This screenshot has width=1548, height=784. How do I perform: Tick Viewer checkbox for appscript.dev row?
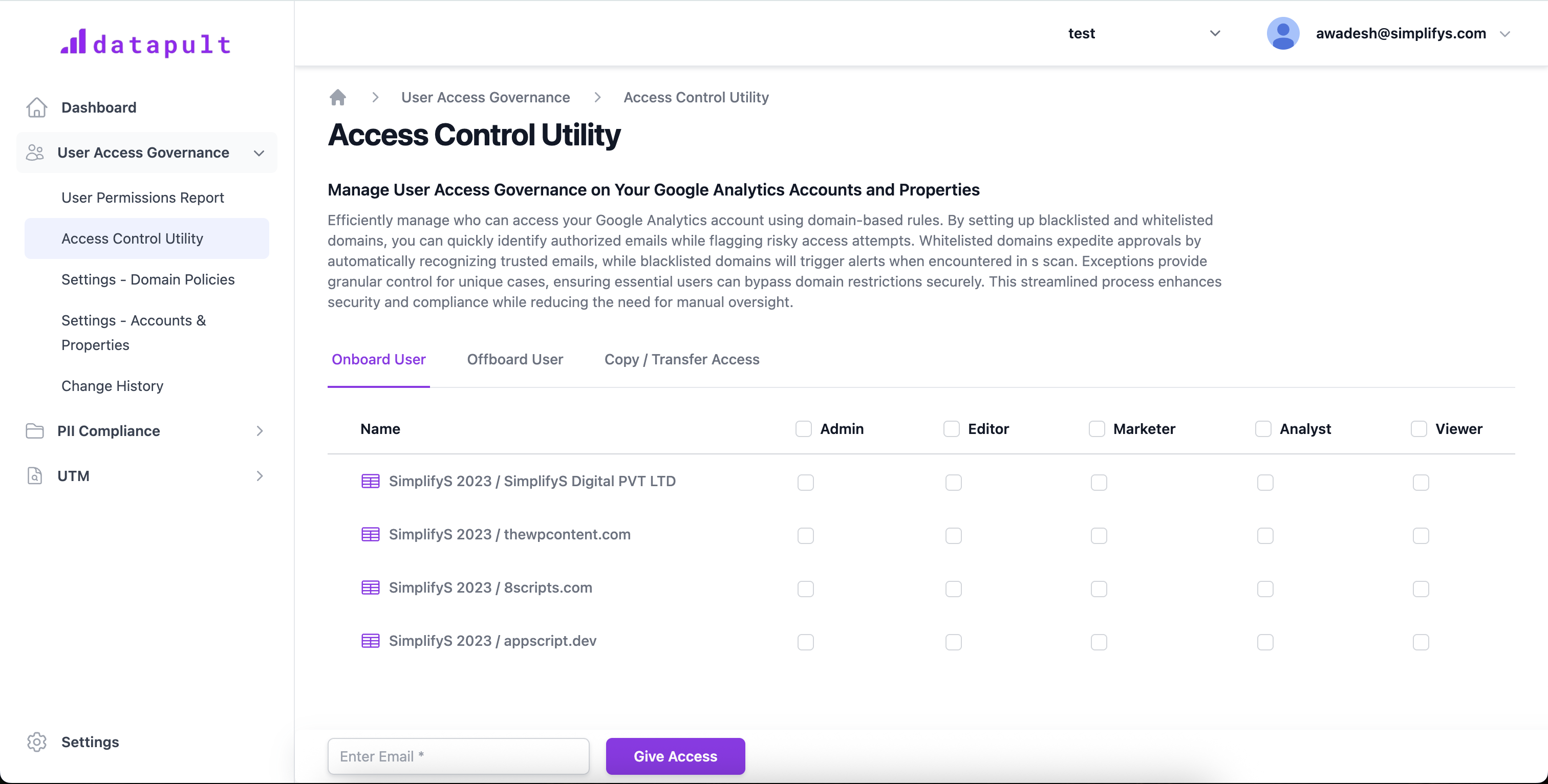[x=1421, y=642]
